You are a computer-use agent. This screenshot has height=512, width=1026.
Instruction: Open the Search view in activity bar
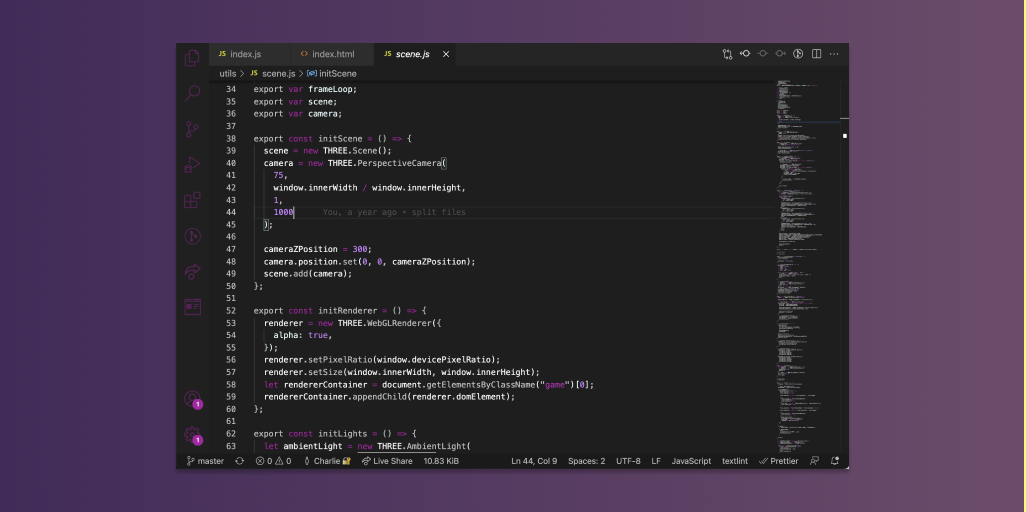(192, 93)
